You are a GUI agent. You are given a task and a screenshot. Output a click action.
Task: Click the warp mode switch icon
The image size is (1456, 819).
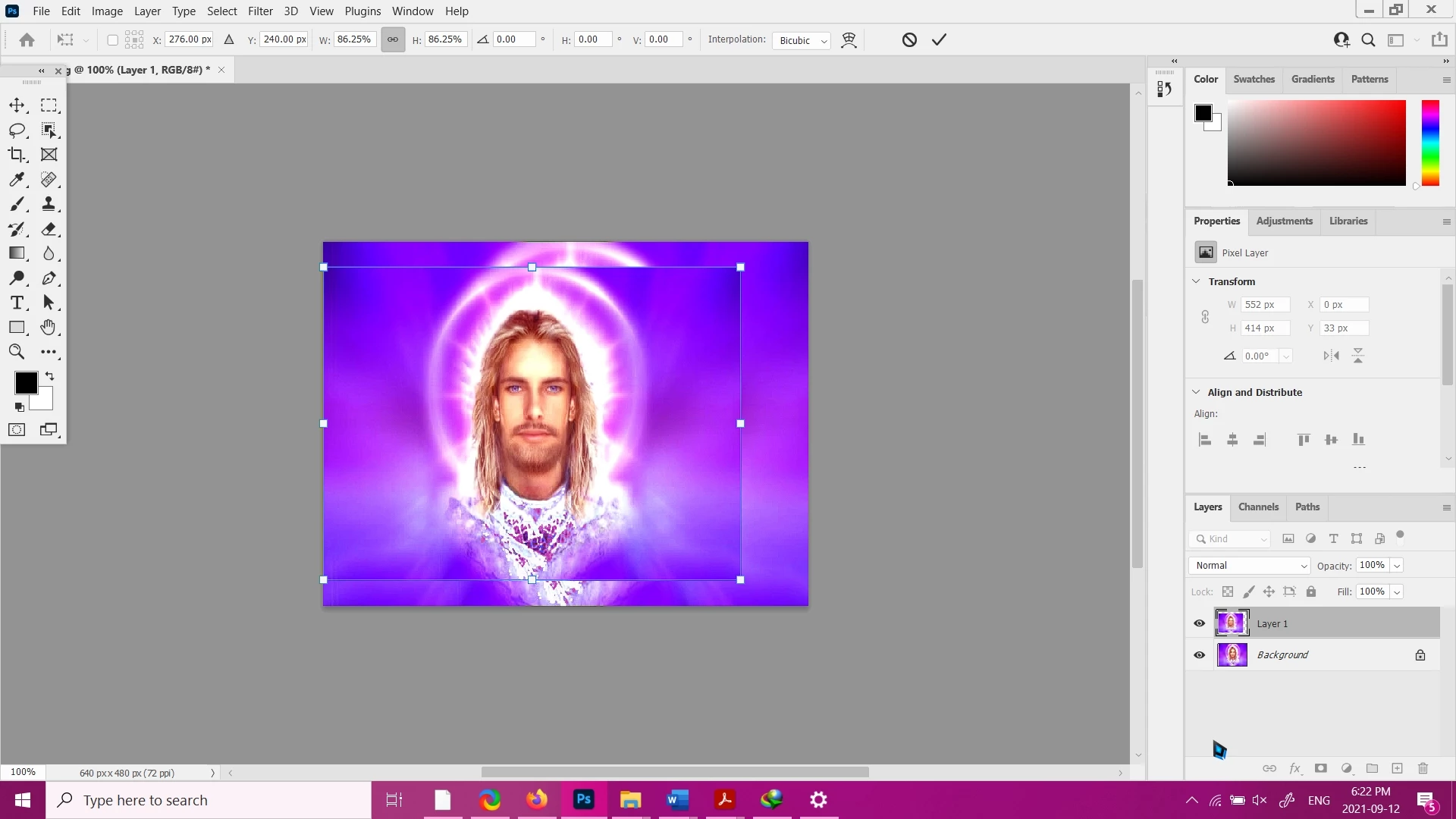[849, 39]
